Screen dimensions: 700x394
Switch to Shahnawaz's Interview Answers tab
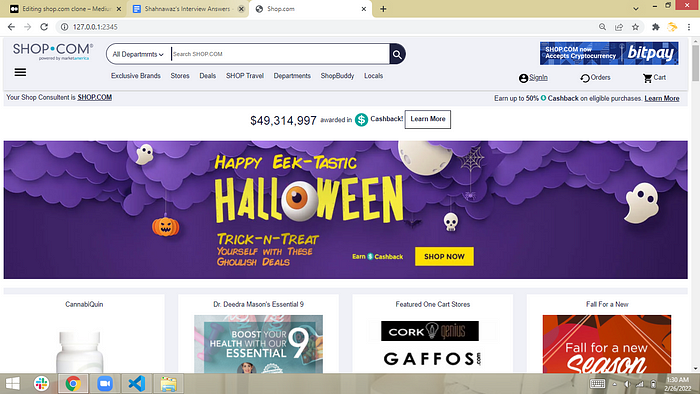tap(187, 9)
